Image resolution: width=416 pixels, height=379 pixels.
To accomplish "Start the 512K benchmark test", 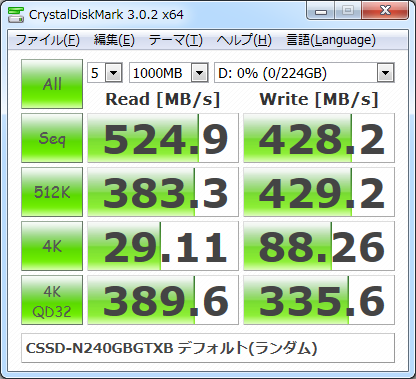I will point(52,192).
